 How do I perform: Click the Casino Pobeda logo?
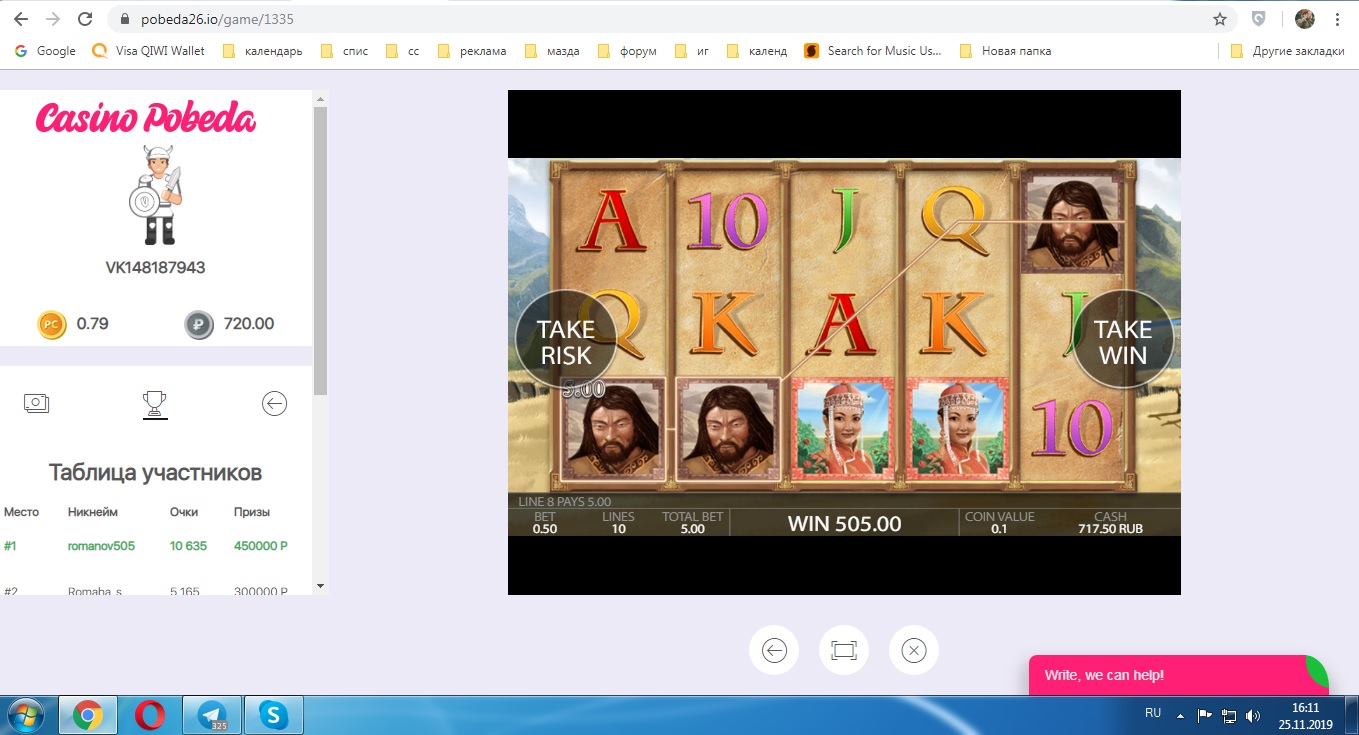point(146,119)
